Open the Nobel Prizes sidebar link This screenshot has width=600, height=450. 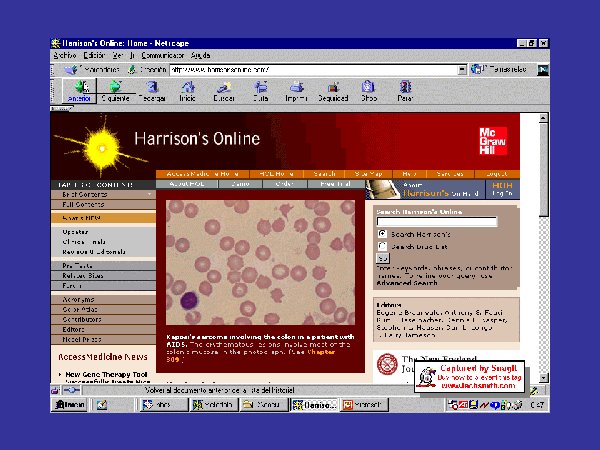(x=103, y=339)
